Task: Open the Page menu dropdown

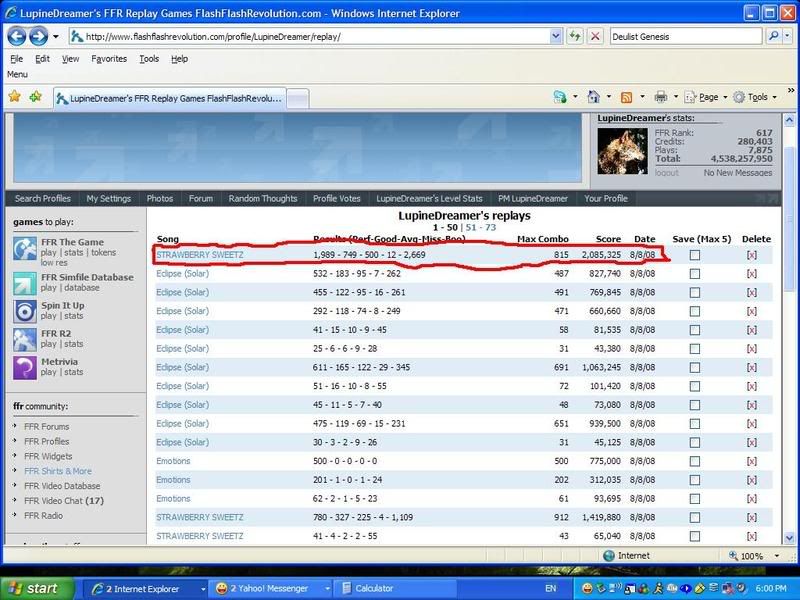Action: [708, 97]
